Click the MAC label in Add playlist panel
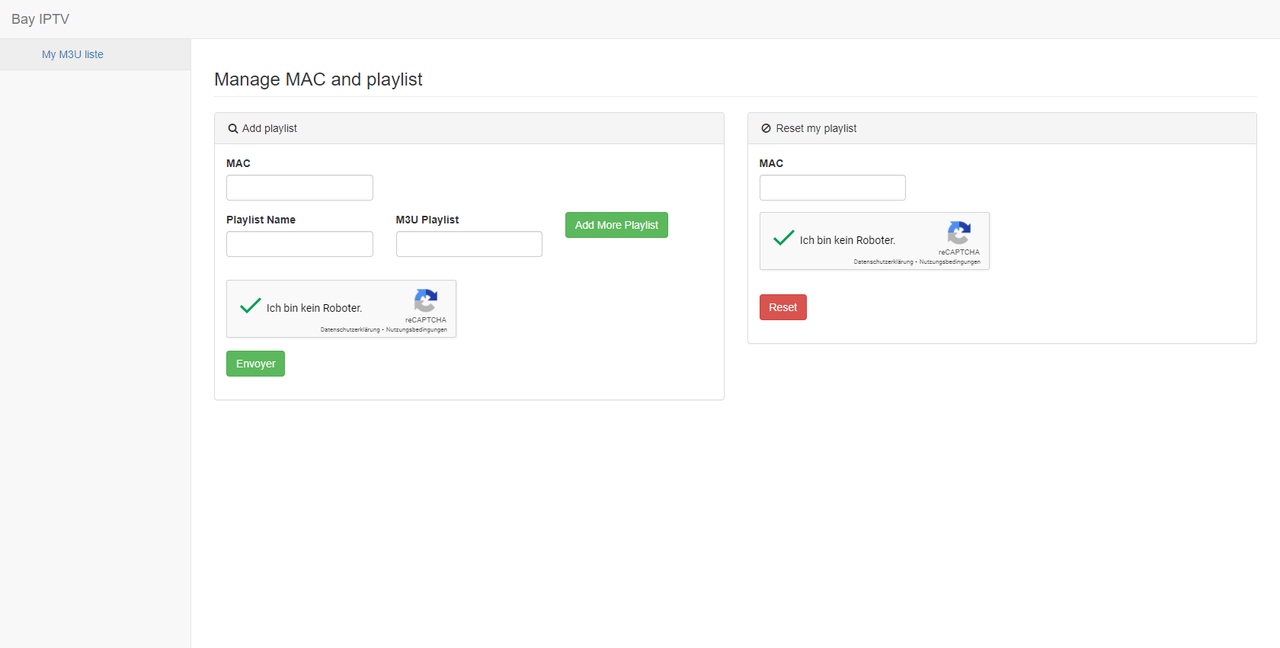1280x648 pixels. pos(238,164)
